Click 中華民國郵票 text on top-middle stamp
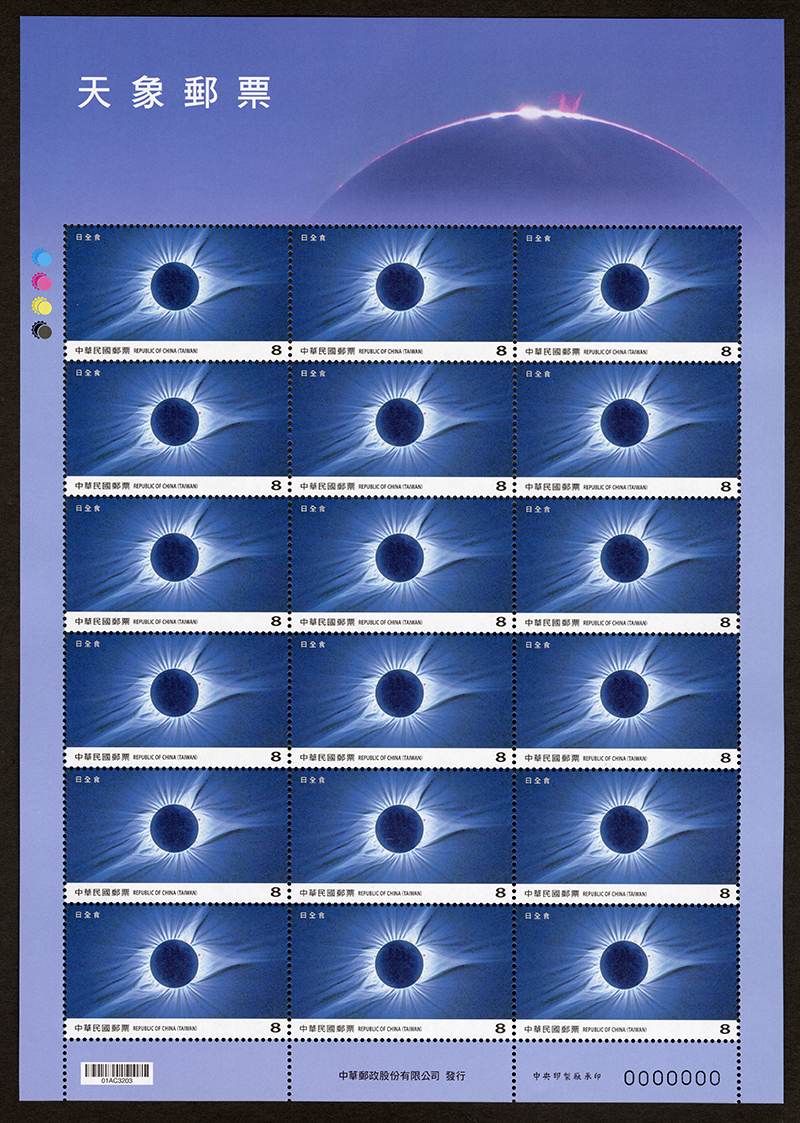Viewport: 800px width, 1123px height. [x=327, y=351]
